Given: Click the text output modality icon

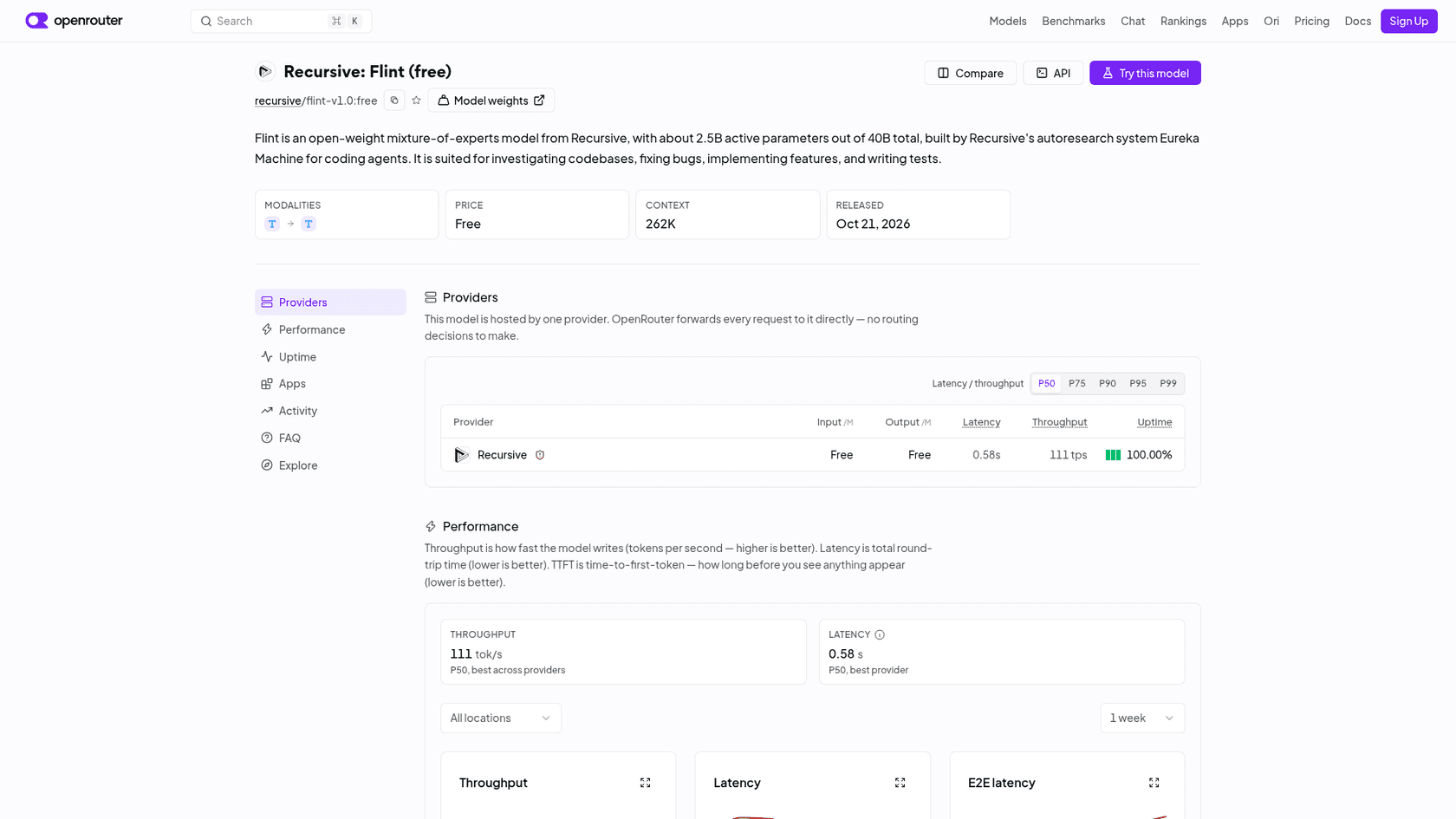Looking at the screenshot, I should click(x=309, y=224).
